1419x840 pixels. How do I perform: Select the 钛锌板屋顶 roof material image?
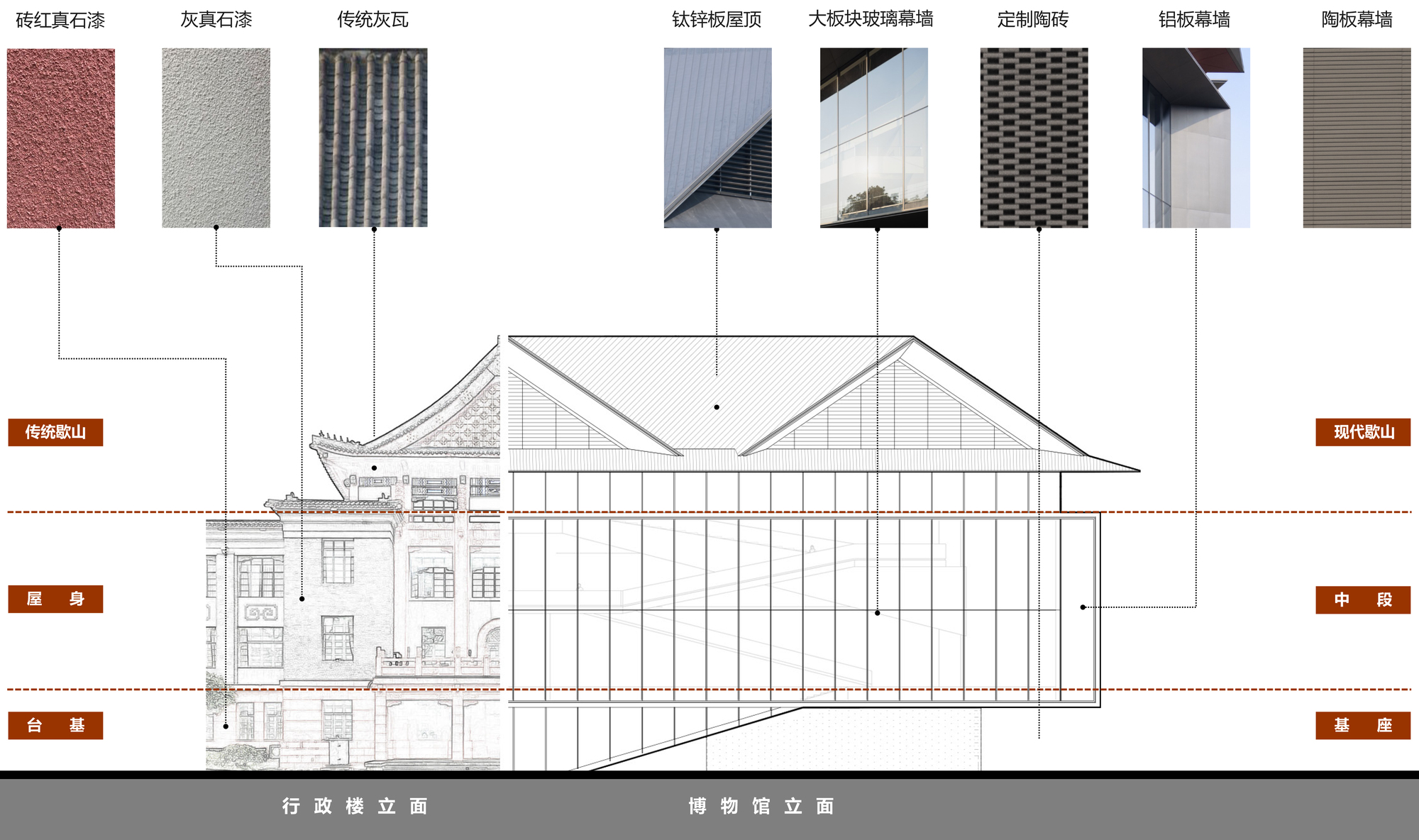[x=718, y=136]
